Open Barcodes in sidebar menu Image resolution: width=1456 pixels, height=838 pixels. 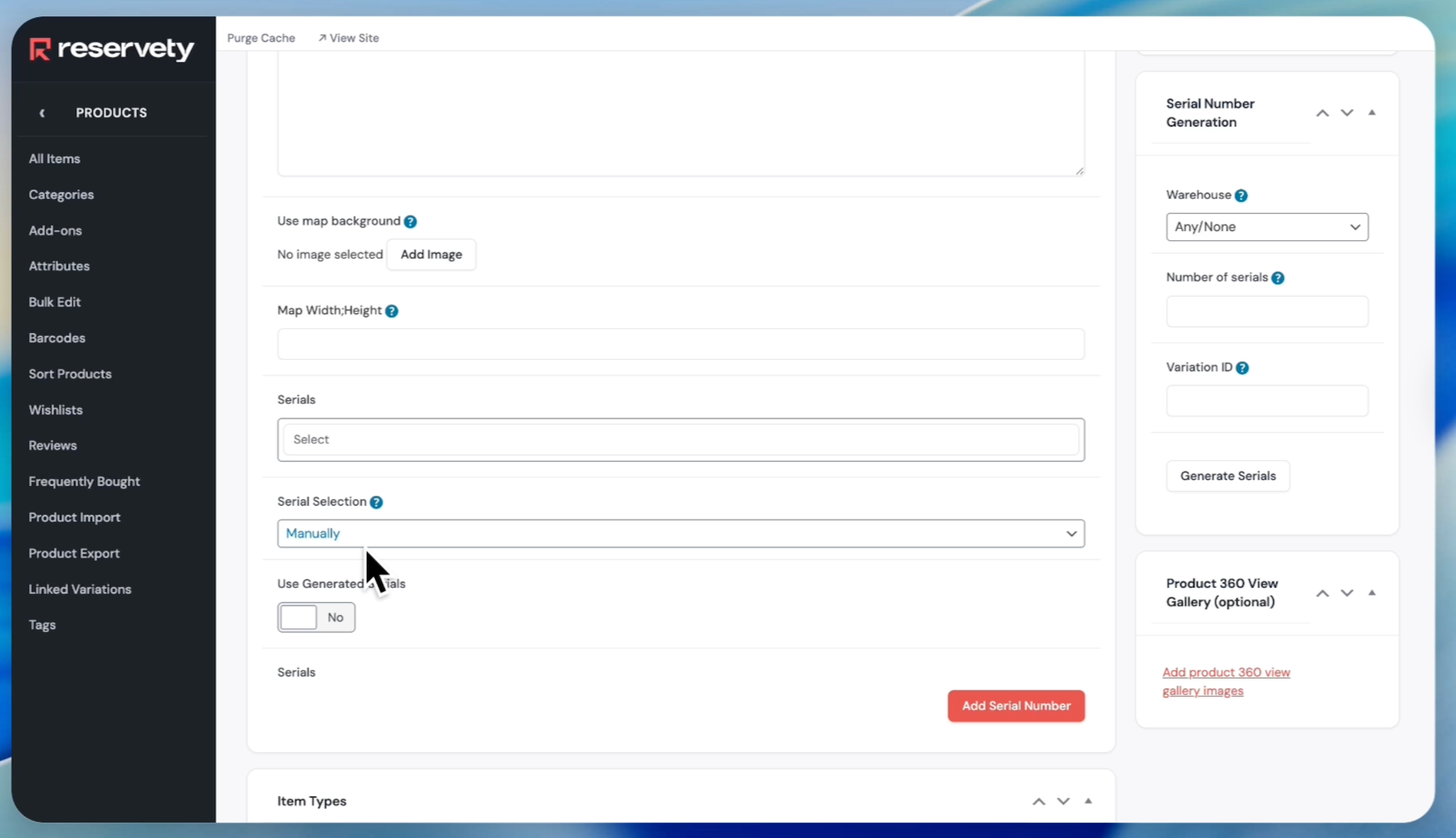(x=57, y=338)
